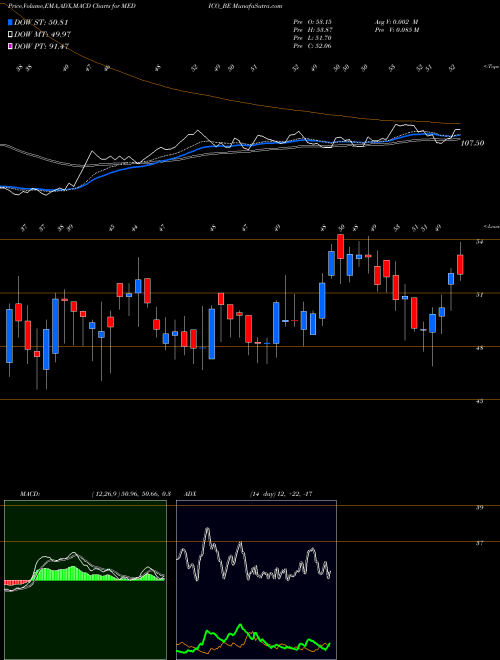Click the 'Pre L: 51.70' value
Image resolution: width=500 pixels, height=660 pixels.
pyautogui.click(x=313, y=38)
